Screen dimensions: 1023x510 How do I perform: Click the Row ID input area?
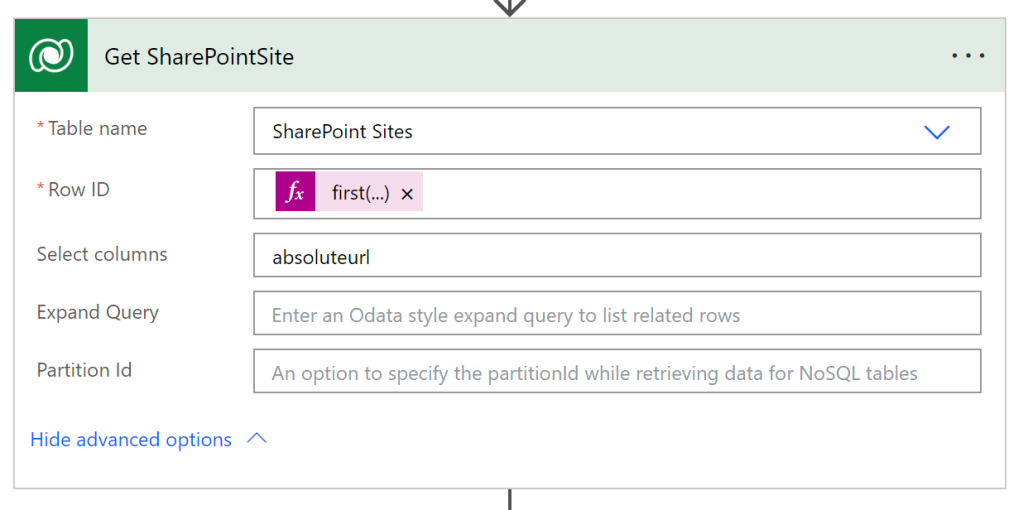point(700,193)
